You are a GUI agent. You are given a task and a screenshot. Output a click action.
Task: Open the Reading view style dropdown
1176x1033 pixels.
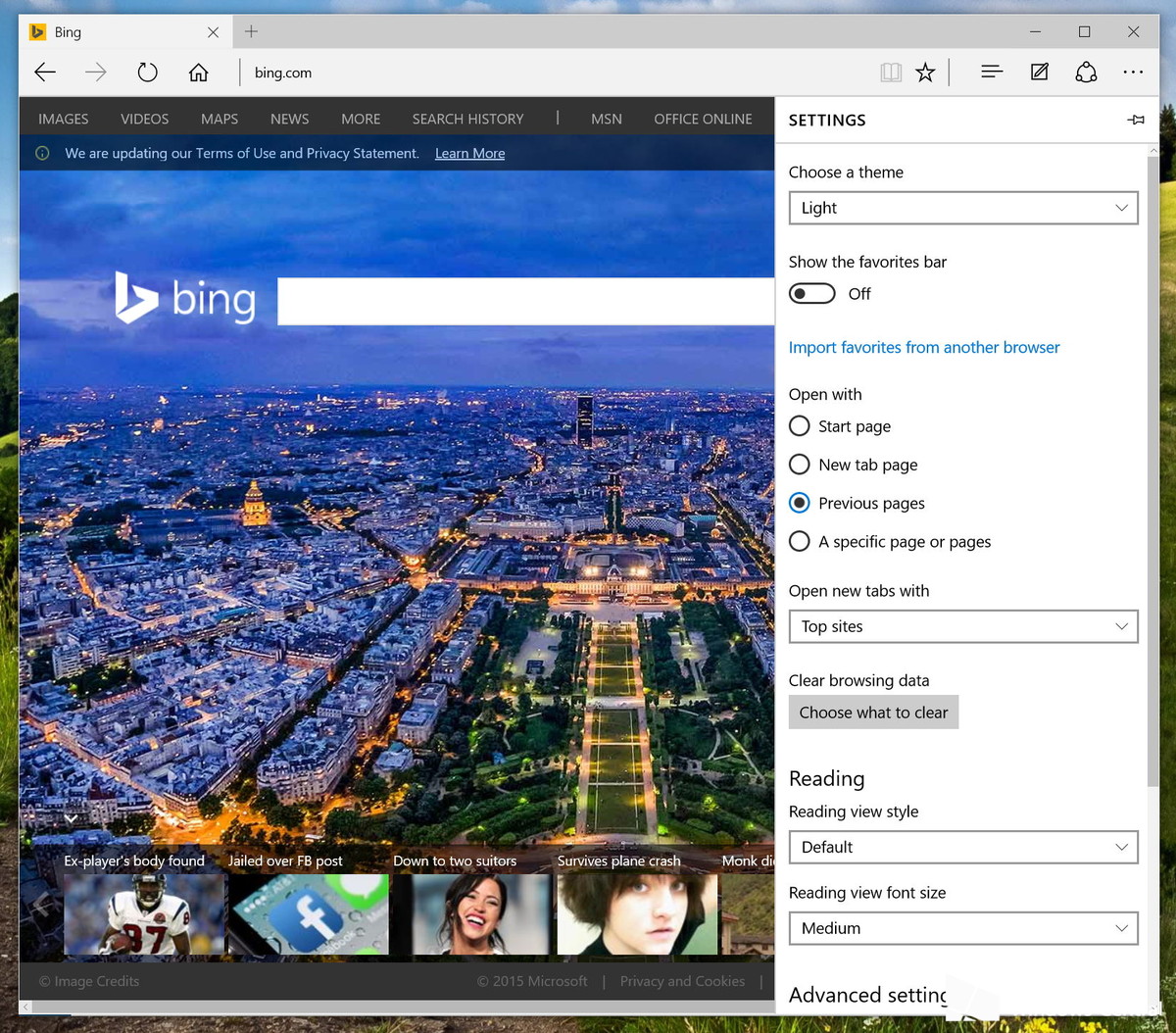click(x=963, y=847)
